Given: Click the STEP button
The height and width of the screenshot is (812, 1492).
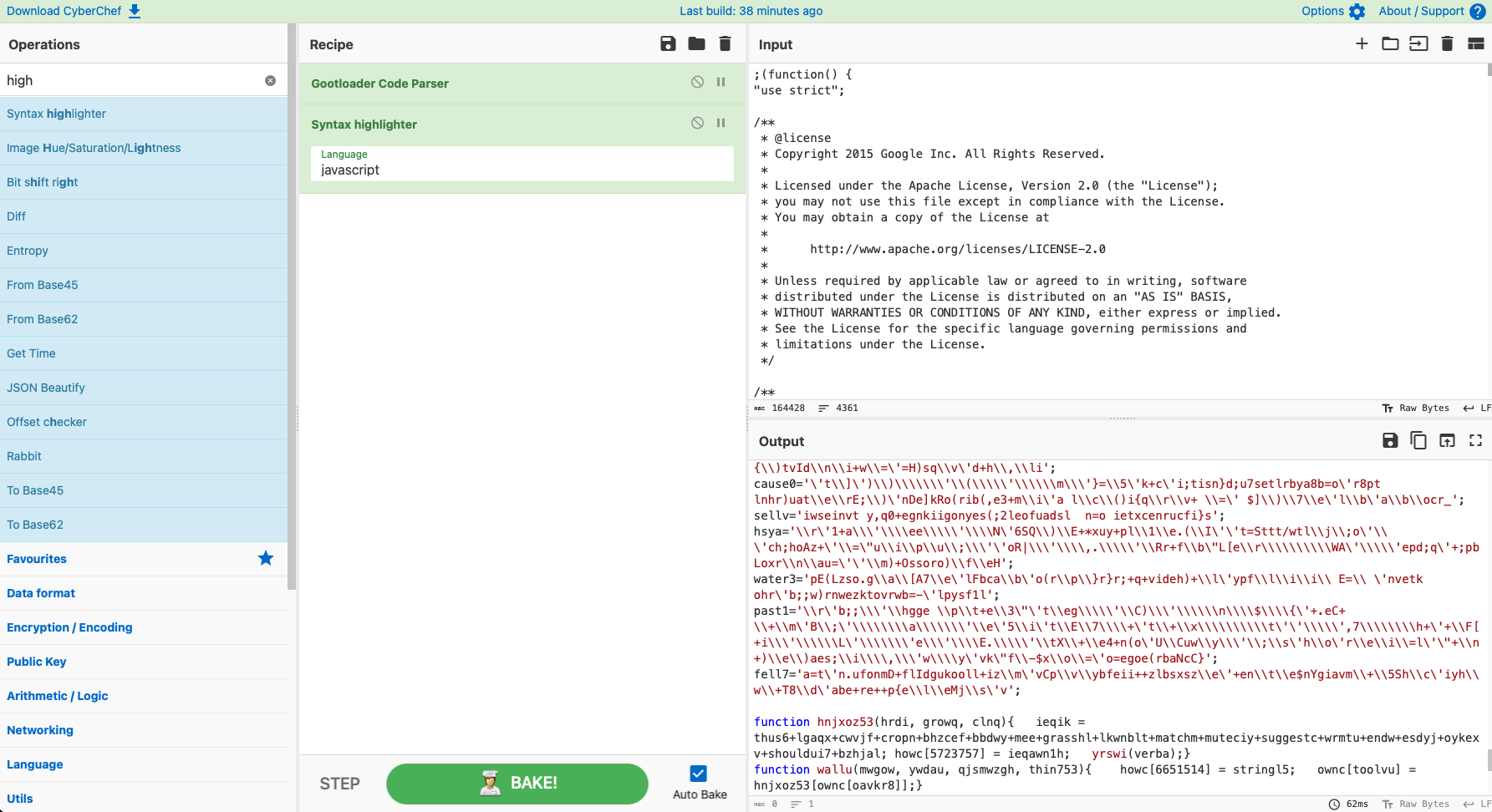Looking at the screenshot, I should [x=339, y=784].
